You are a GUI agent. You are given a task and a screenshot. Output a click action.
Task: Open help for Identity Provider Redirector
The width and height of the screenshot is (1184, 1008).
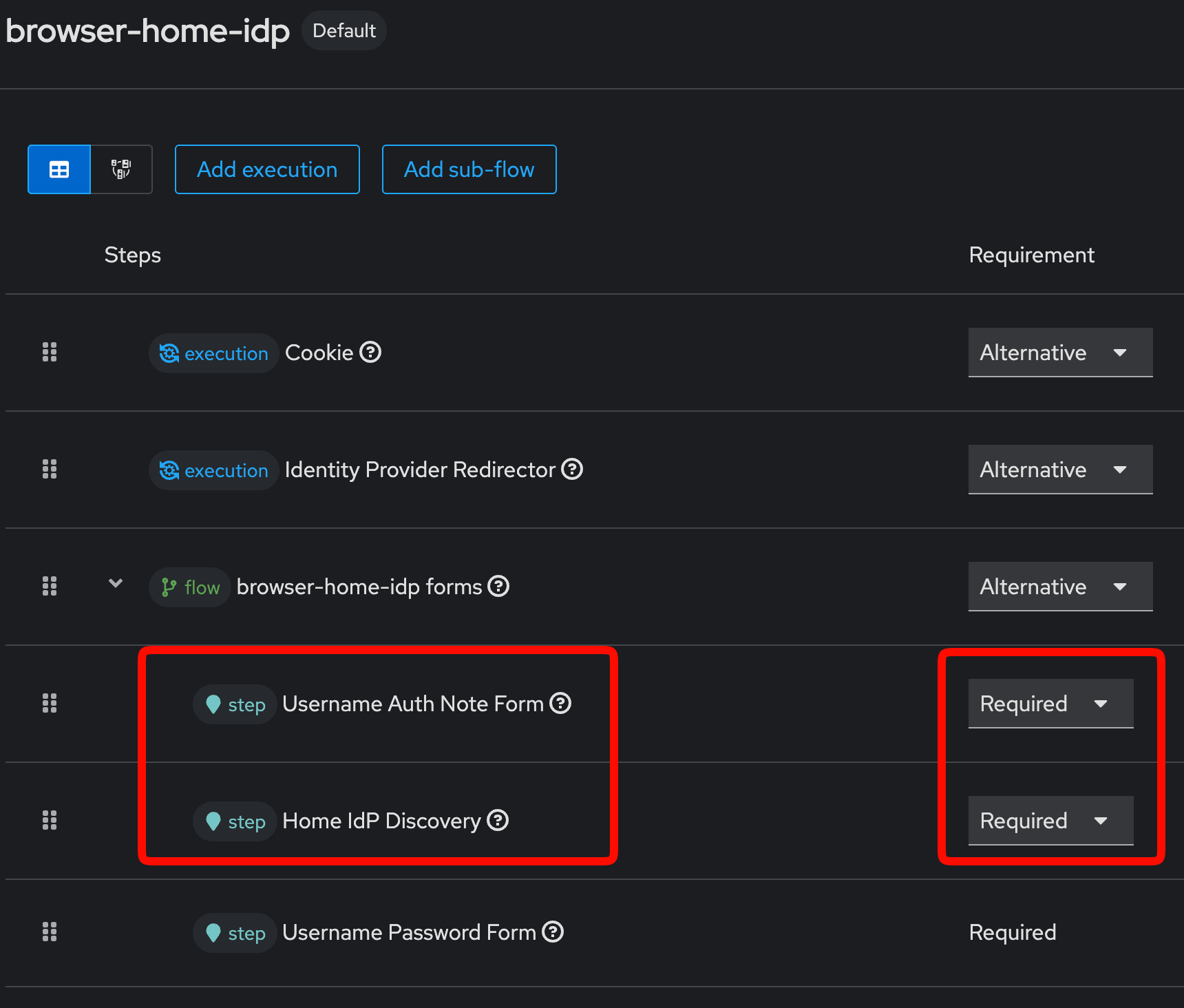572,470
